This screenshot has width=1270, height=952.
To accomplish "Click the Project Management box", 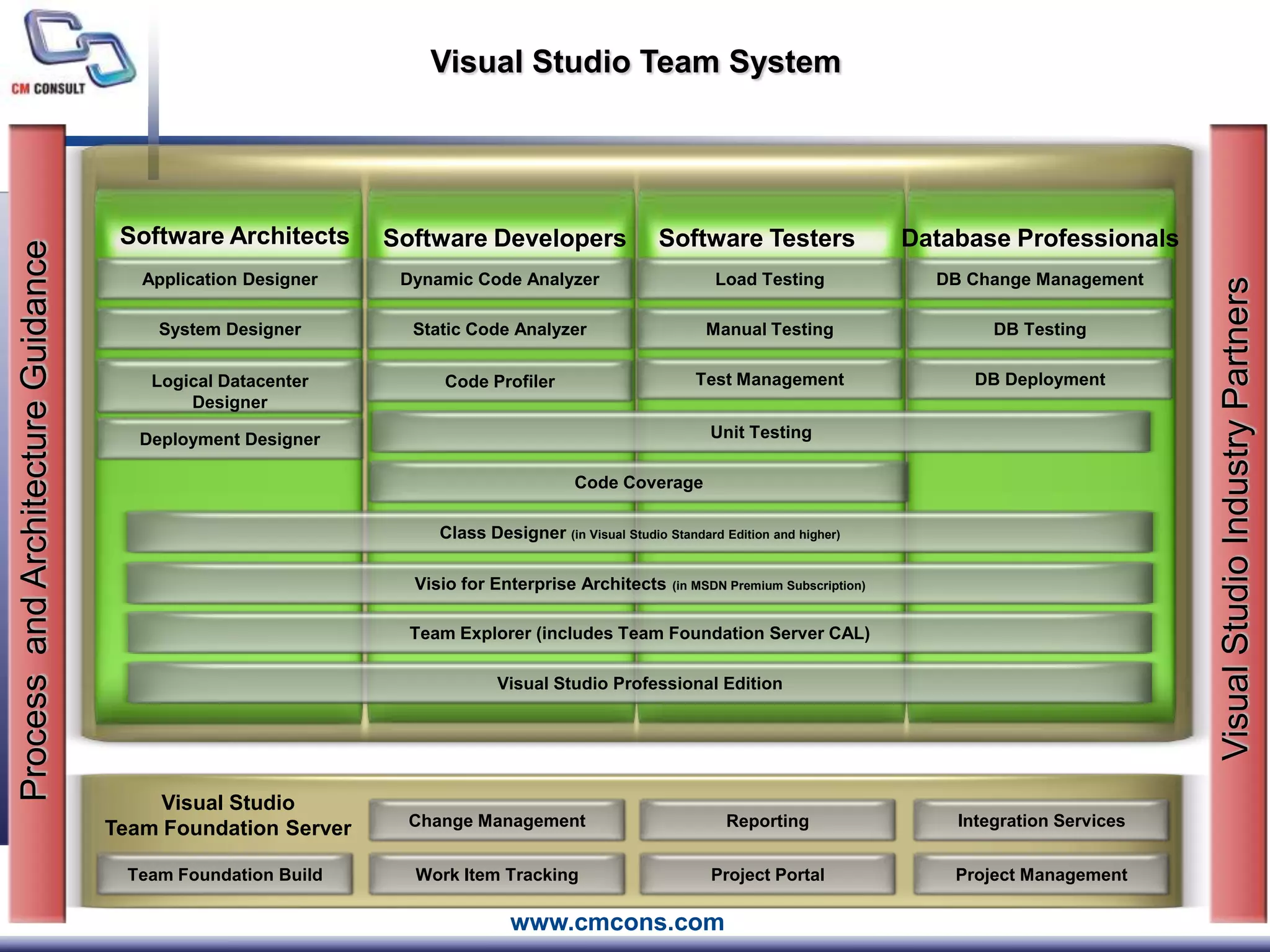I will coord(1041,875).
